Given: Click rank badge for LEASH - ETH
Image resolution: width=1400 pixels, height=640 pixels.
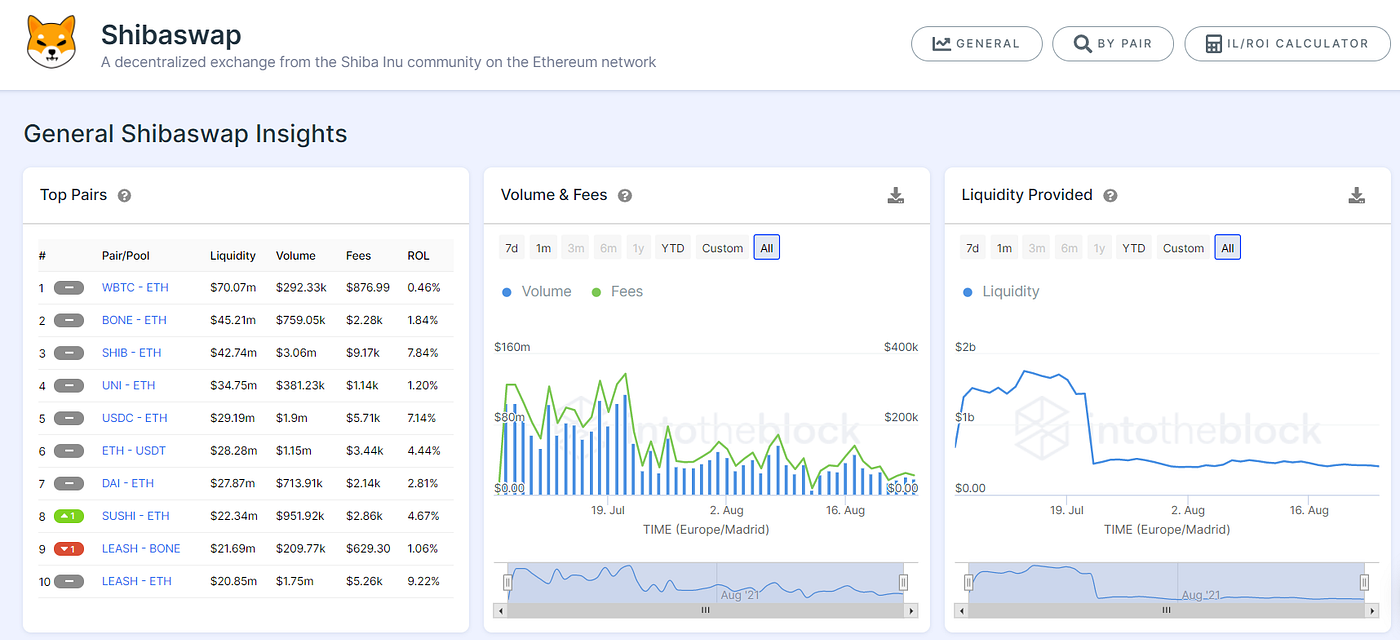Looking at the screenshot, I should click(69, 581).
